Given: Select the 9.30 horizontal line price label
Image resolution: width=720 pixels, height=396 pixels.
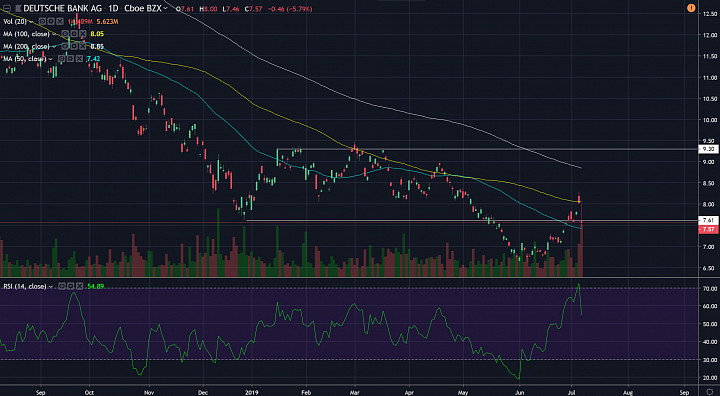Looking at the screenshot, I should (x=708, y=149).
